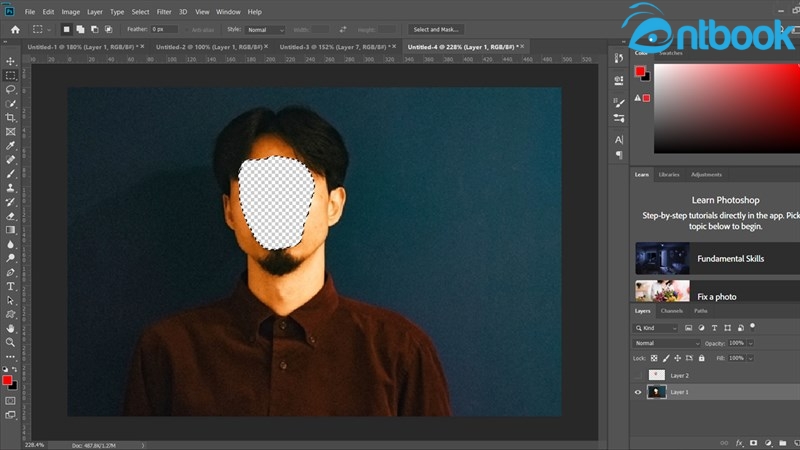Show Layer 2 via its visibility box

pyautogui.click(x=638, y=376)
